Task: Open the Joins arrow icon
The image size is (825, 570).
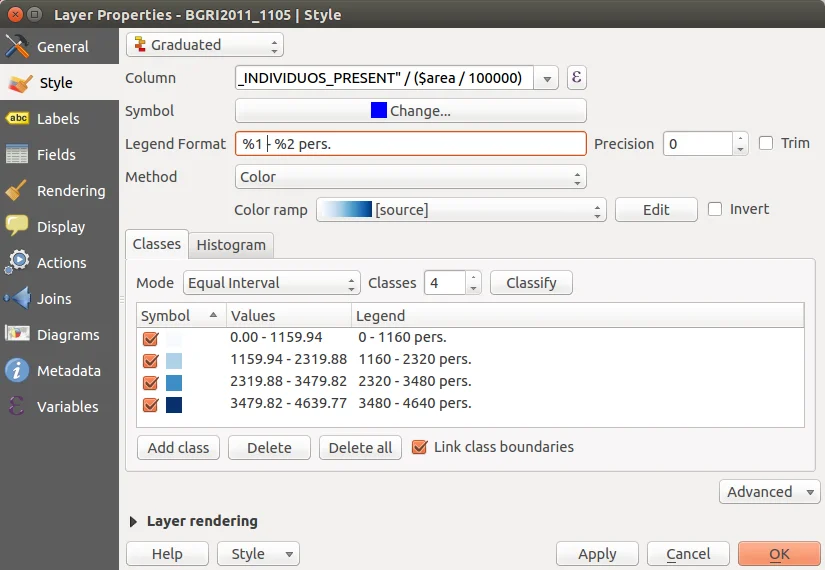Action: click(18, 299)
